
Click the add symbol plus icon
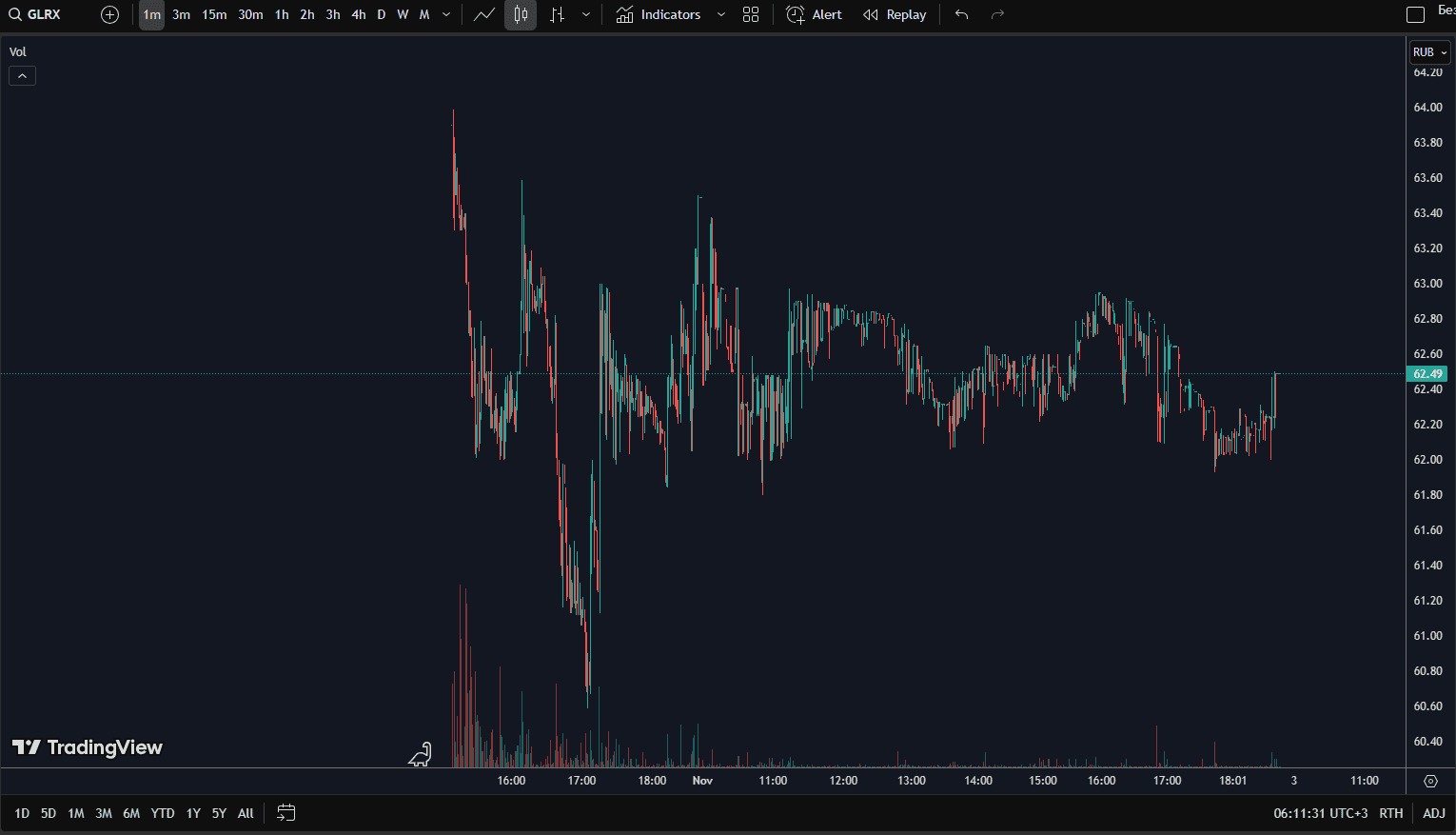pos(110,14)
